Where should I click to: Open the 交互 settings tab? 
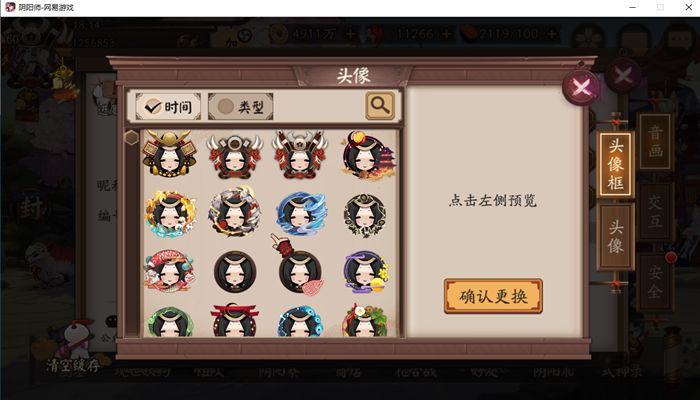tap(655, 212)
